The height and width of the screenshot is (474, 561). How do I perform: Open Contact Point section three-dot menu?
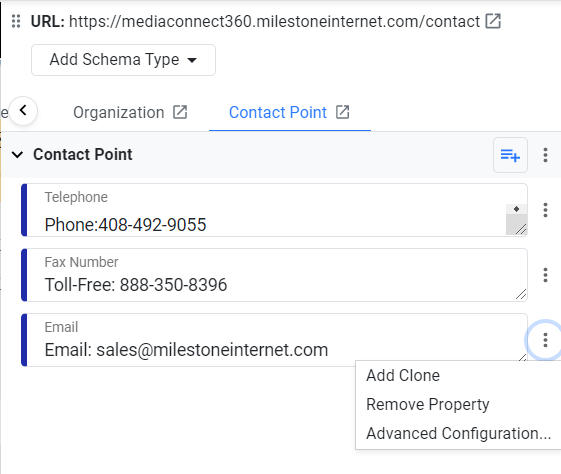(x=545, y=155)
